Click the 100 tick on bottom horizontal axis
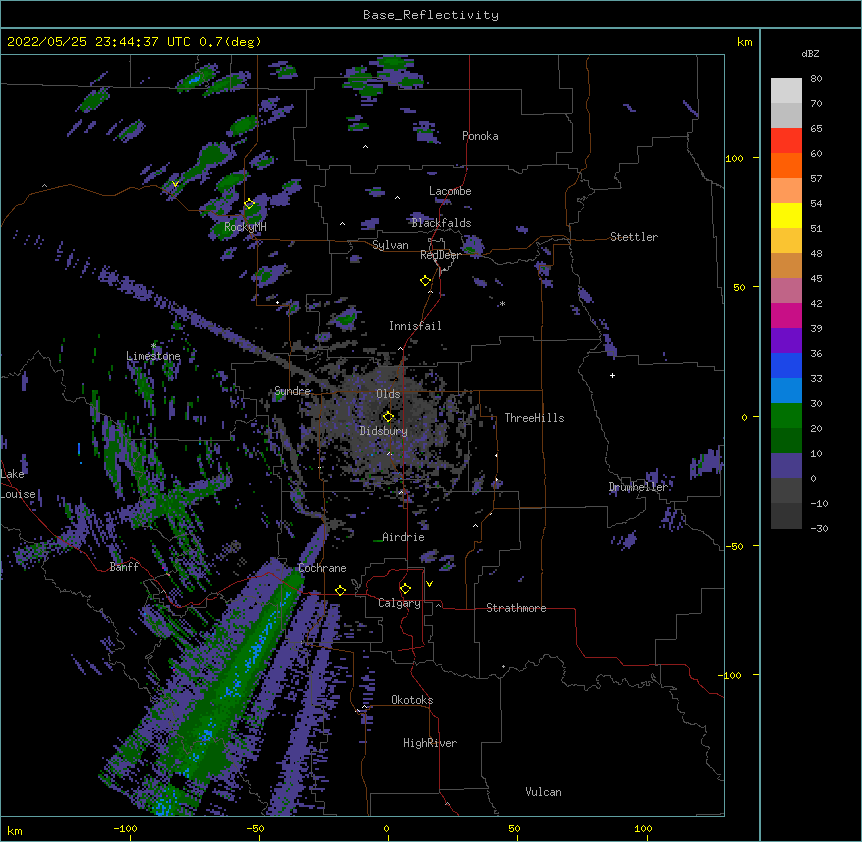The height and width of the screenshot is (842, 862). coord(643,828)
